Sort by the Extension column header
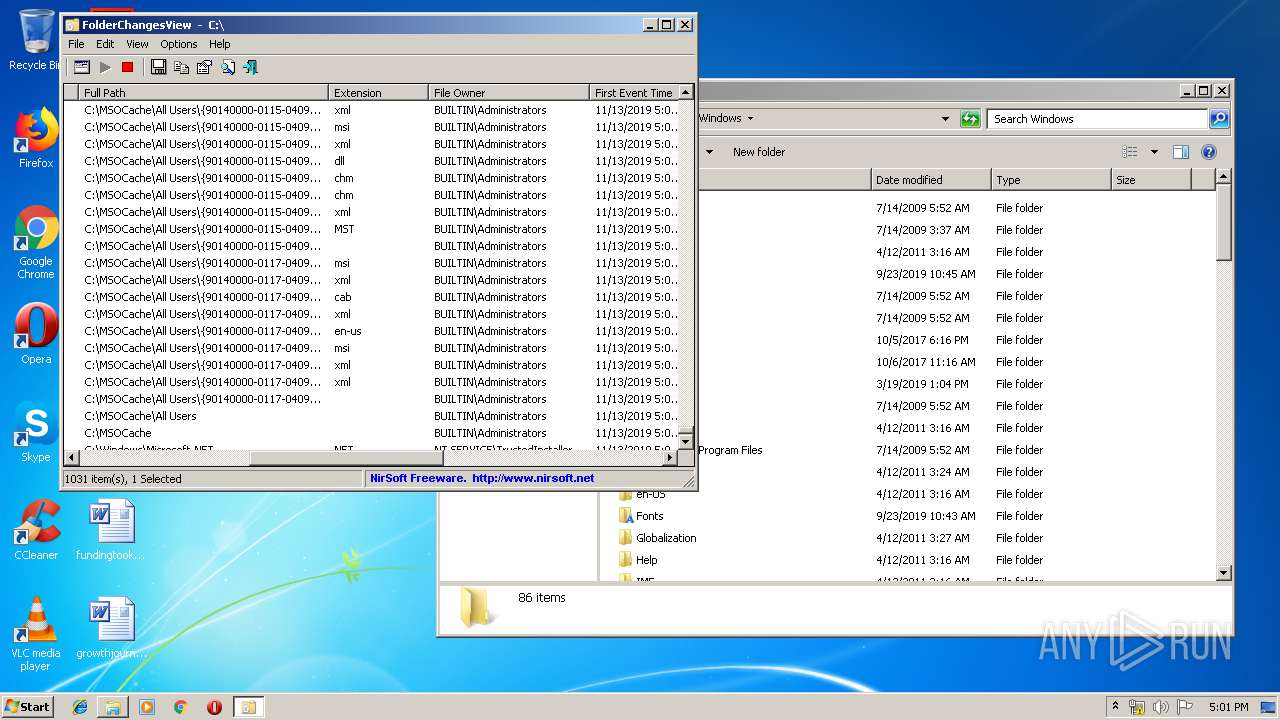Image resolution: width=1280 pixels, height=720 pixels. pos(378,93)
